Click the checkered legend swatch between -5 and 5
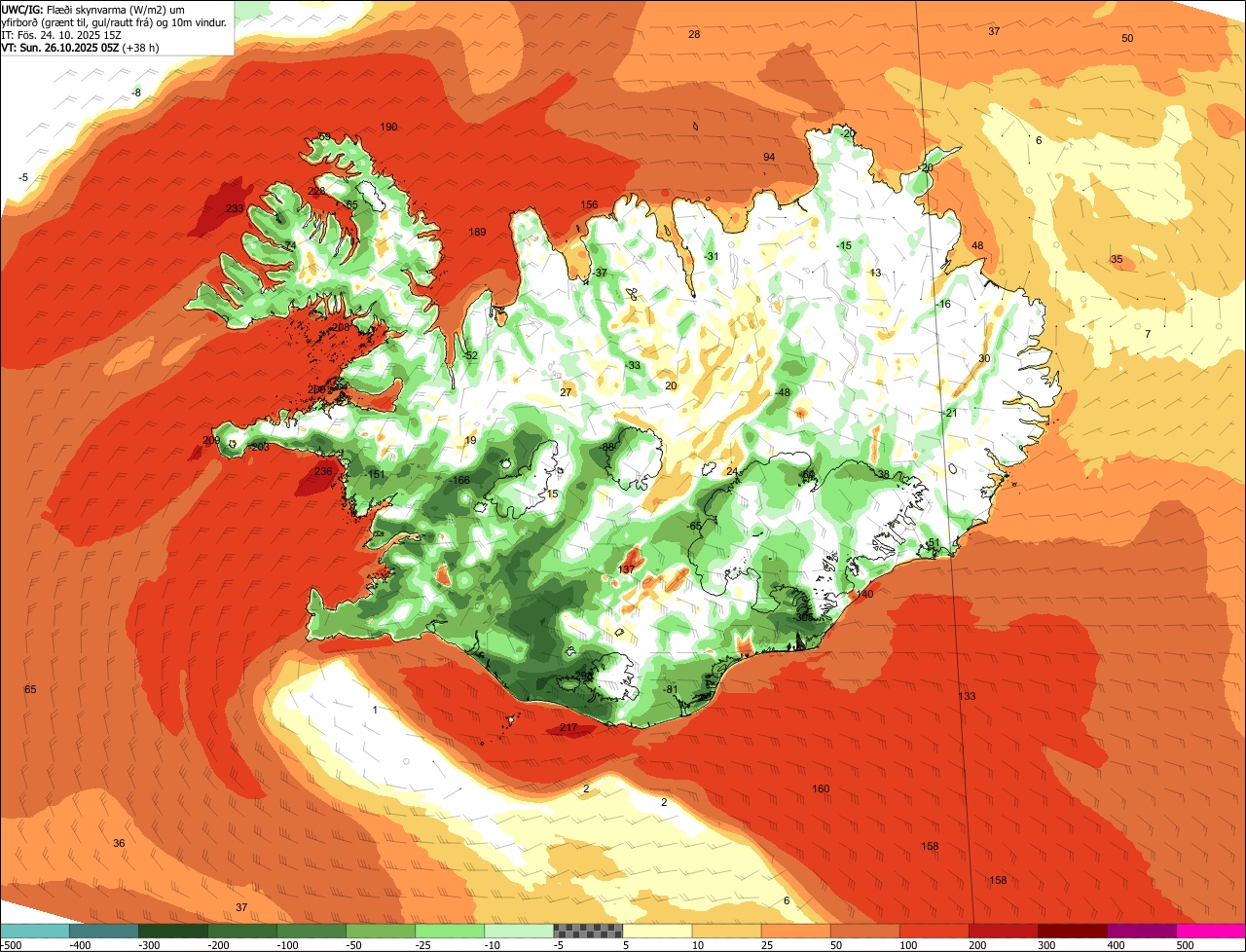Screen dimensions: 1246x952 [588, 931]
